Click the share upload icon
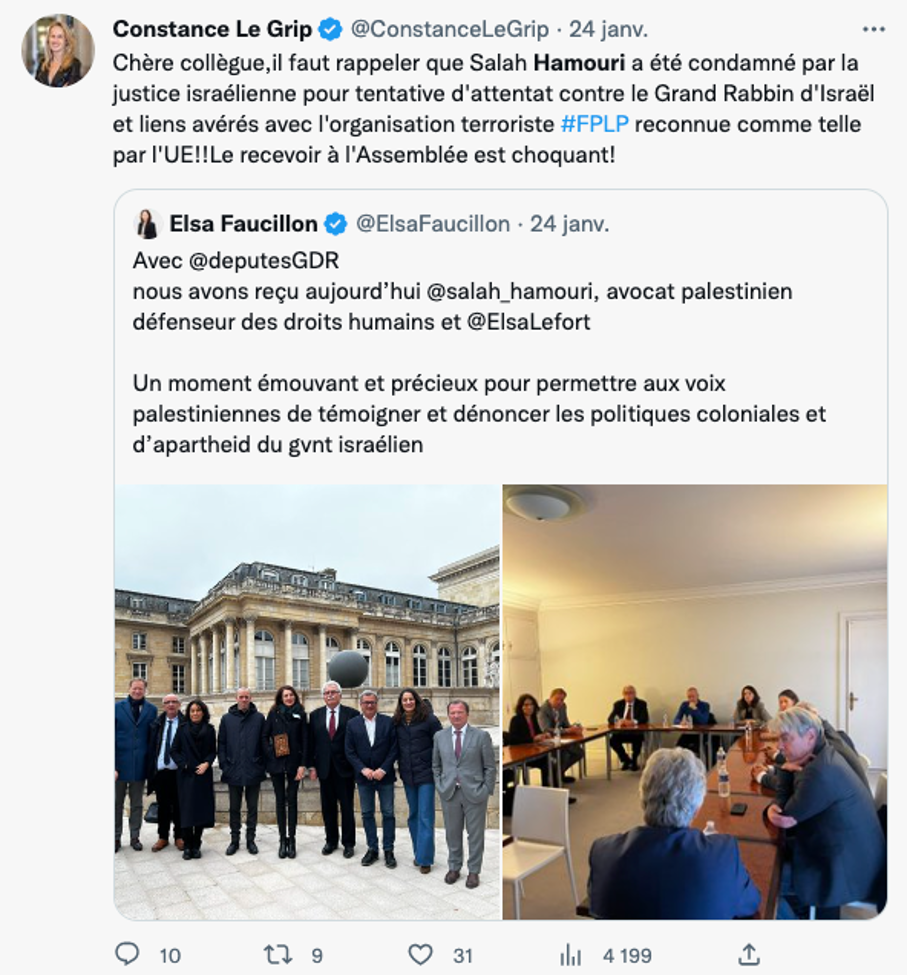This screenshot has width=908, height=976. click(x=748, y=953)
